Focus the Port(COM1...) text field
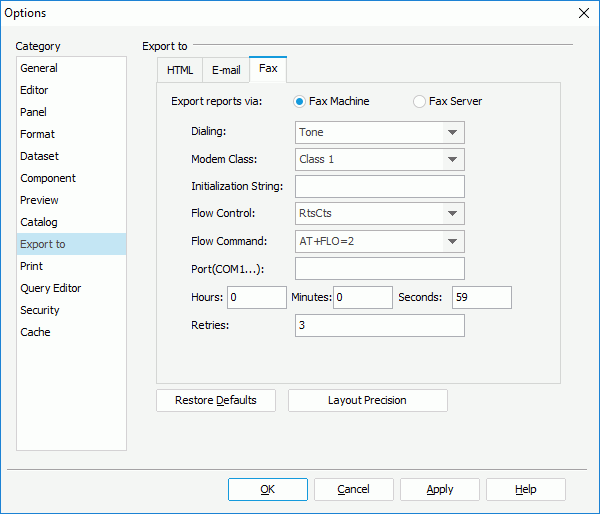The image size is (600, 514). (x=379, y=268)
